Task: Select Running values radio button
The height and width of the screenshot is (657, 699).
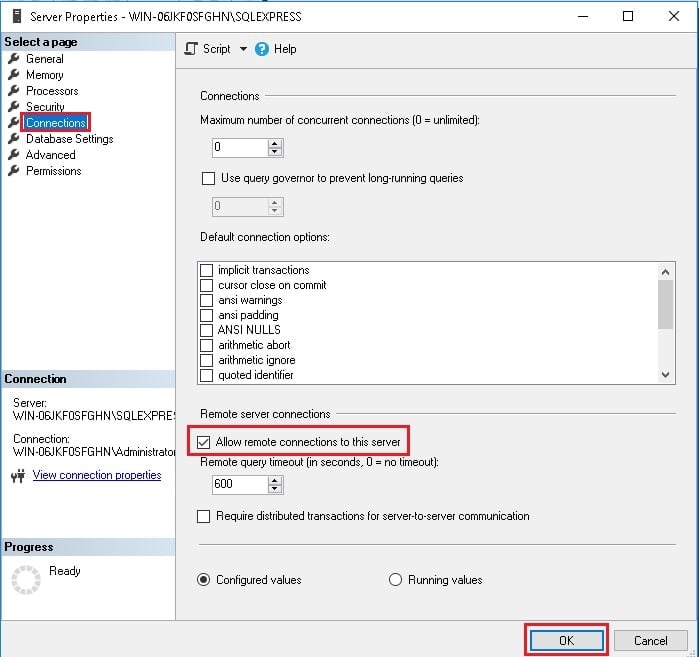Action: point(395,580)
